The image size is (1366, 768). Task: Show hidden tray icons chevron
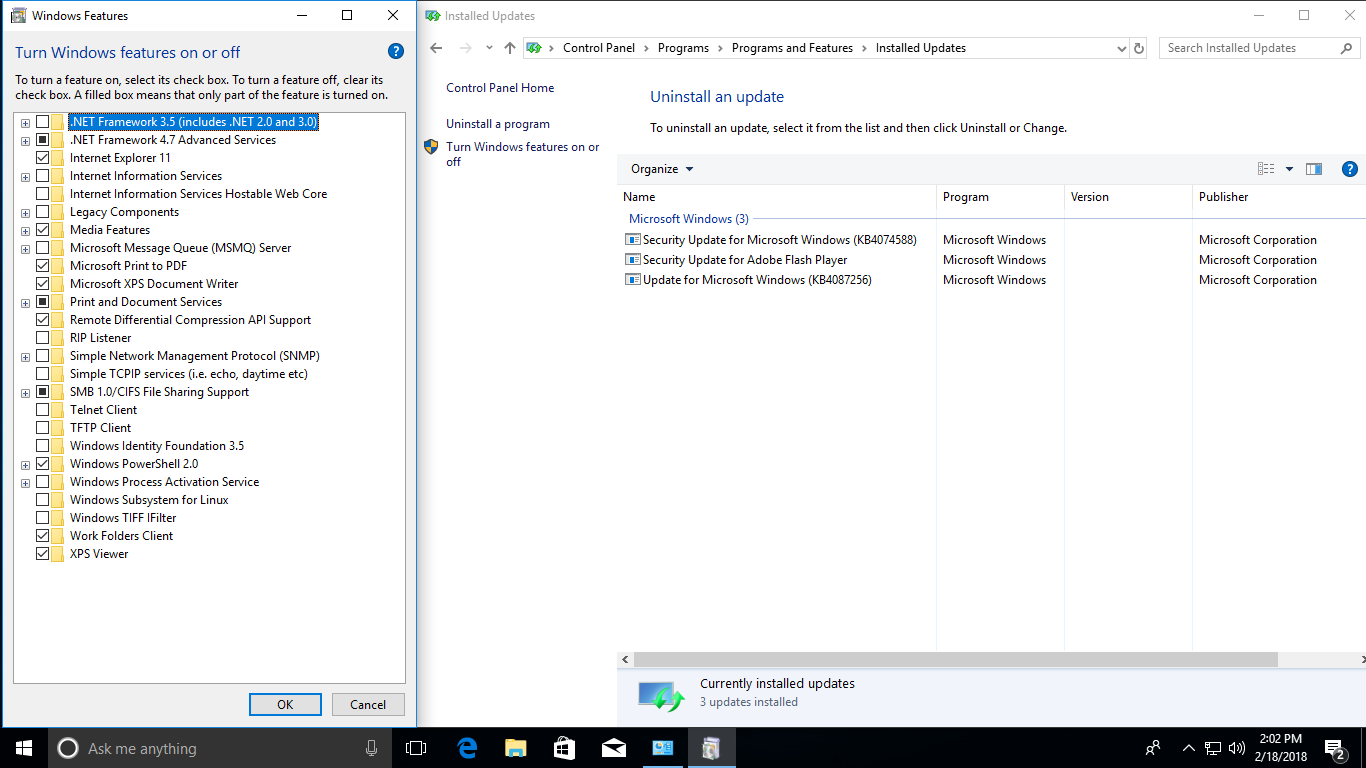point(1189,748)
